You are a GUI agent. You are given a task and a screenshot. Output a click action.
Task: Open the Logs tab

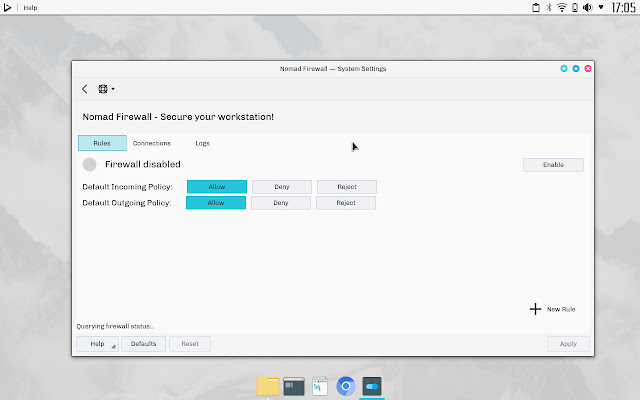tap(202, 143)
